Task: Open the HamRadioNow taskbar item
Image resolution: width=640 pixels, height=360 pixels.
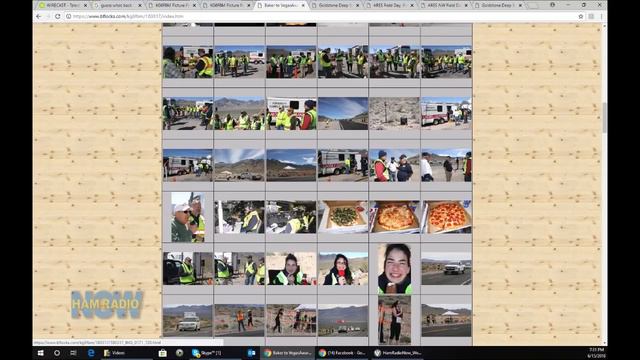Action: [397, 353]
